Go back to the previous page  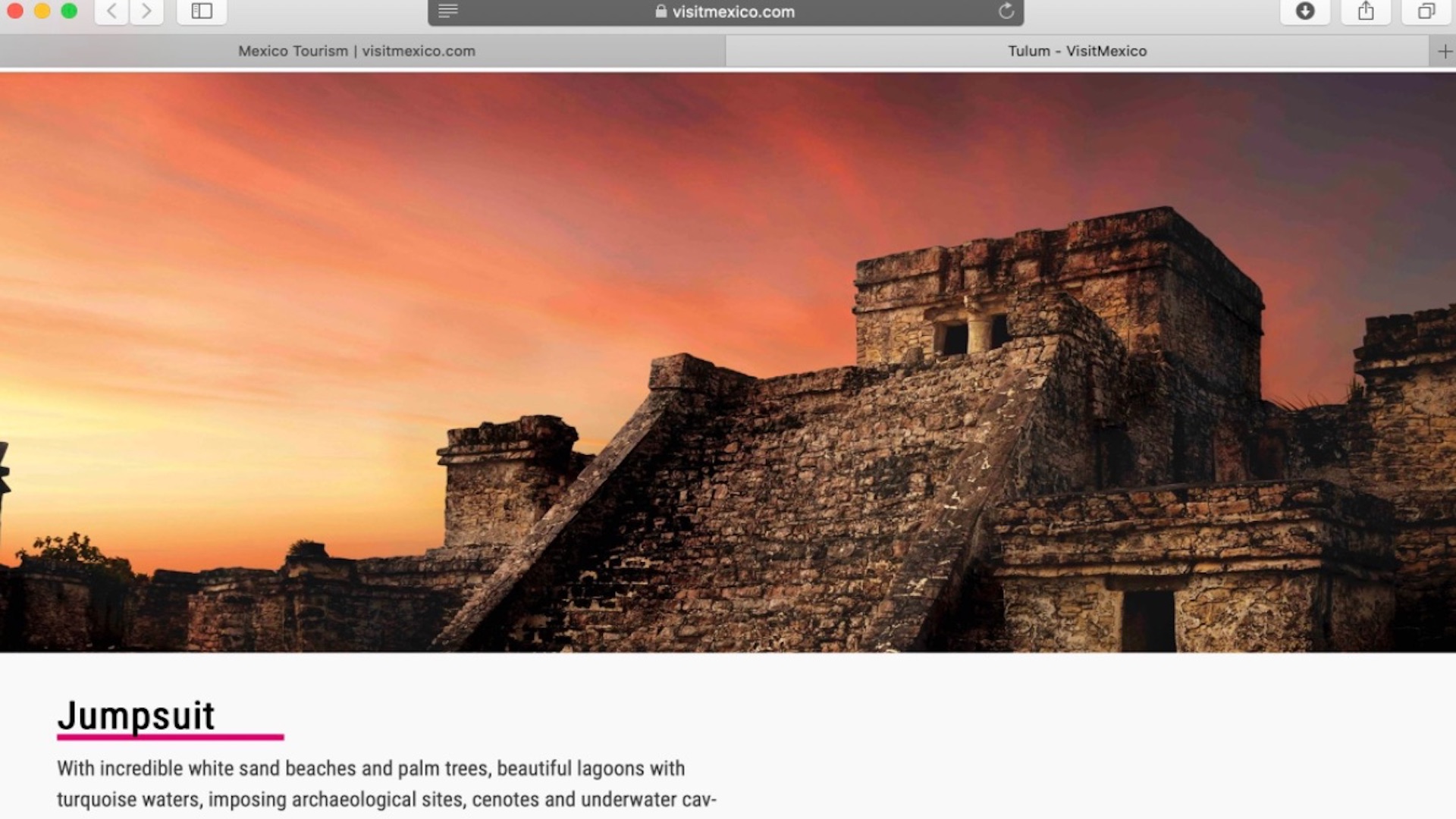[x=111, y=11]
